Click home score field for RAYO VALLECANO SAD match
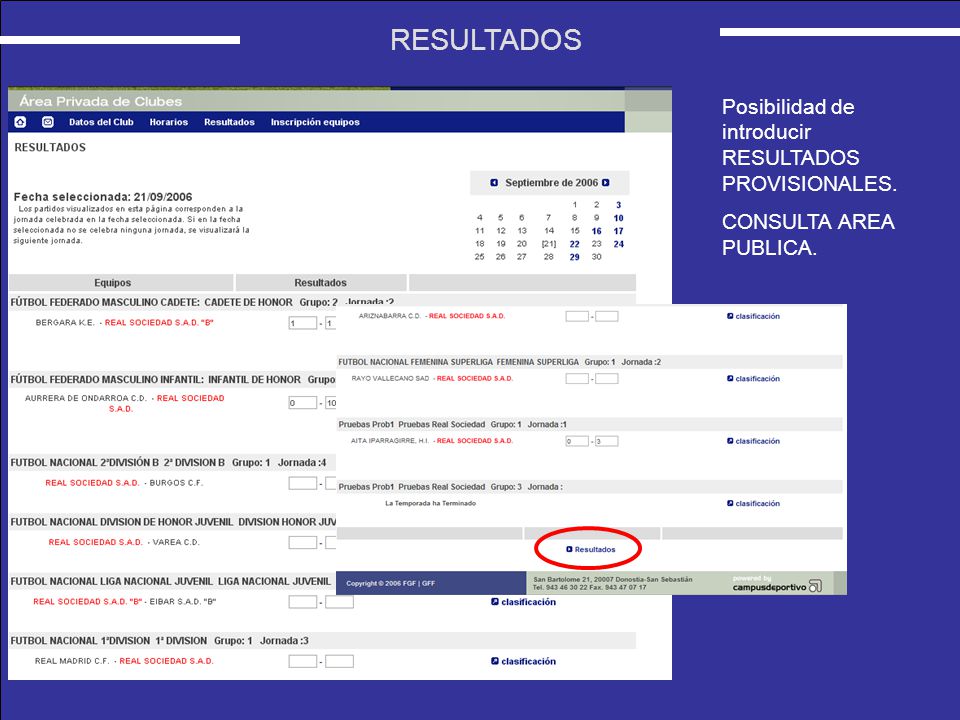960x720 pixels. (577, 379)
